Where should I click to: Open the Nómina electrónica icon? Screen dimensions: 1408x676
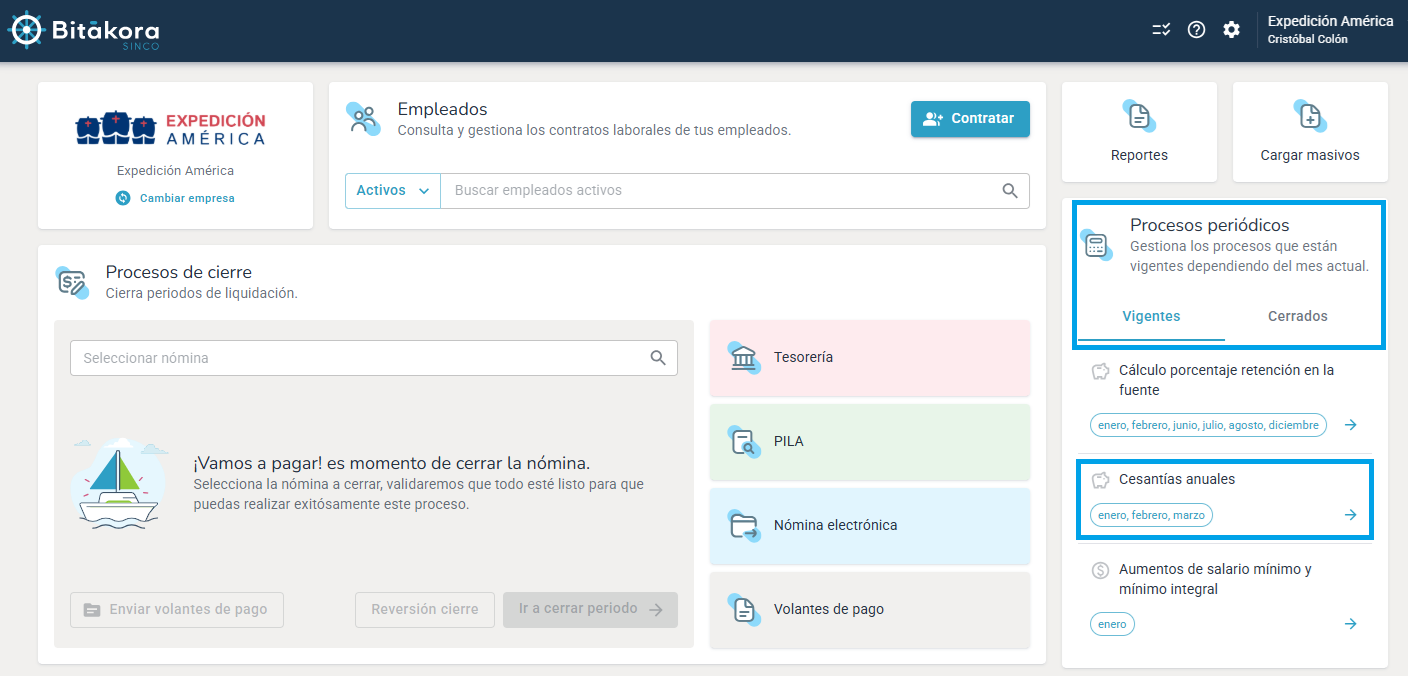click(x=743, y=524)
